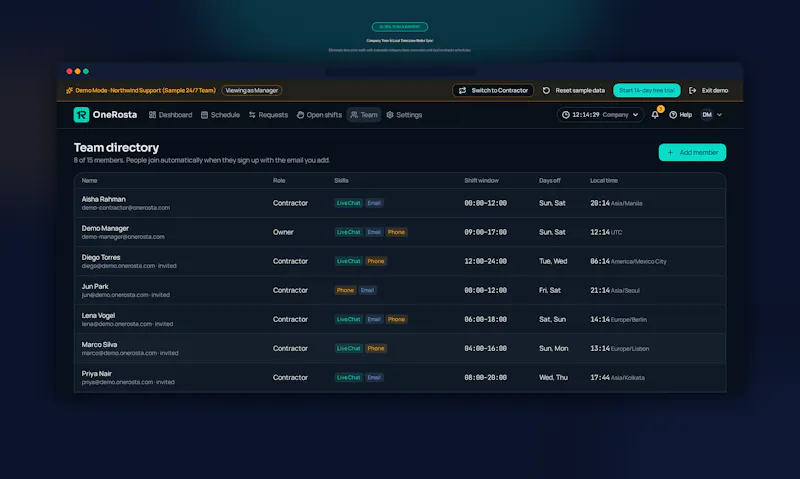Screen dimensions: 800x479
Task: Click the Owner role cell
Action: click(283, 232)
